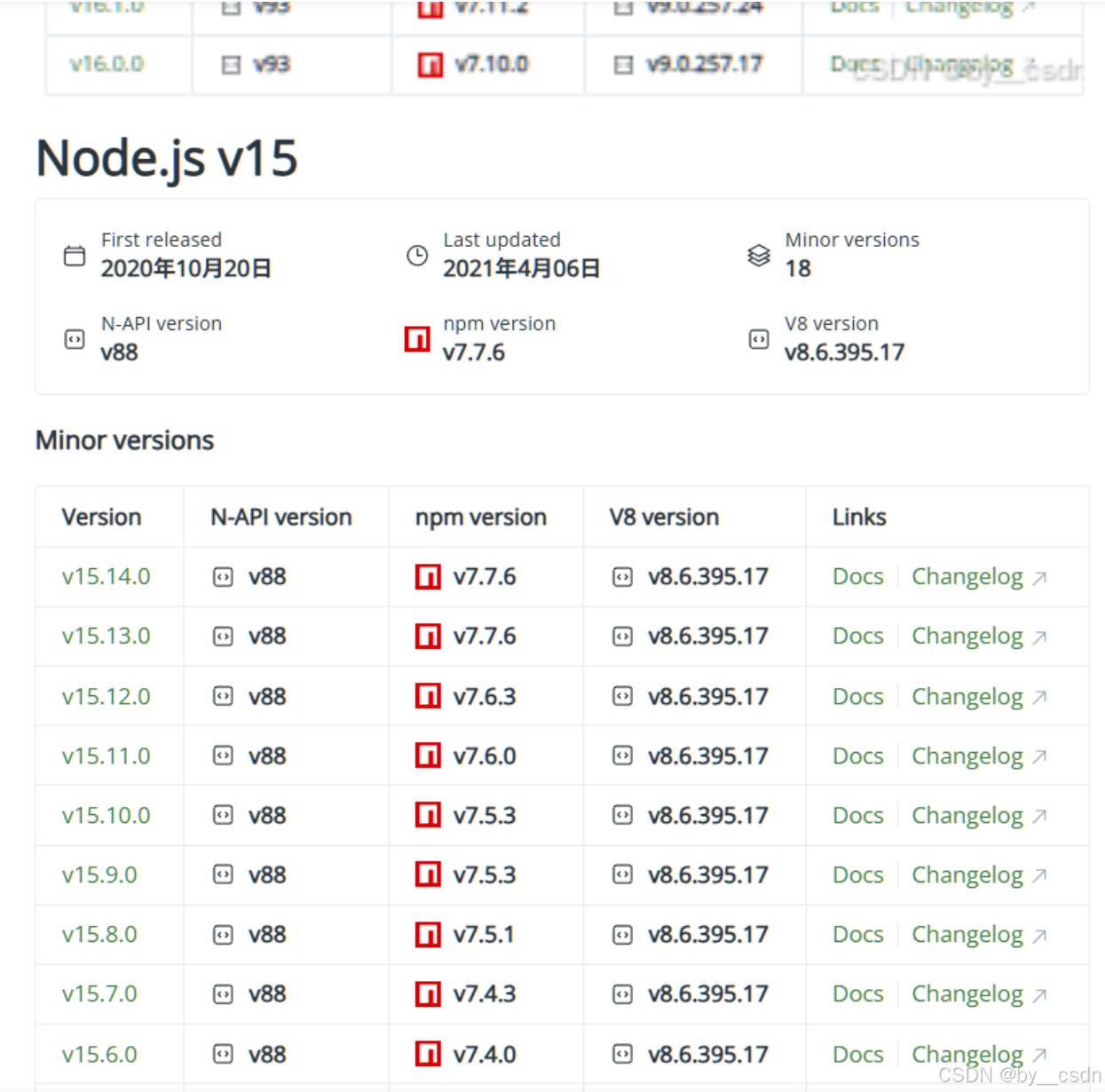Click the npm icon in v16.0.0 row

point(430,65)
